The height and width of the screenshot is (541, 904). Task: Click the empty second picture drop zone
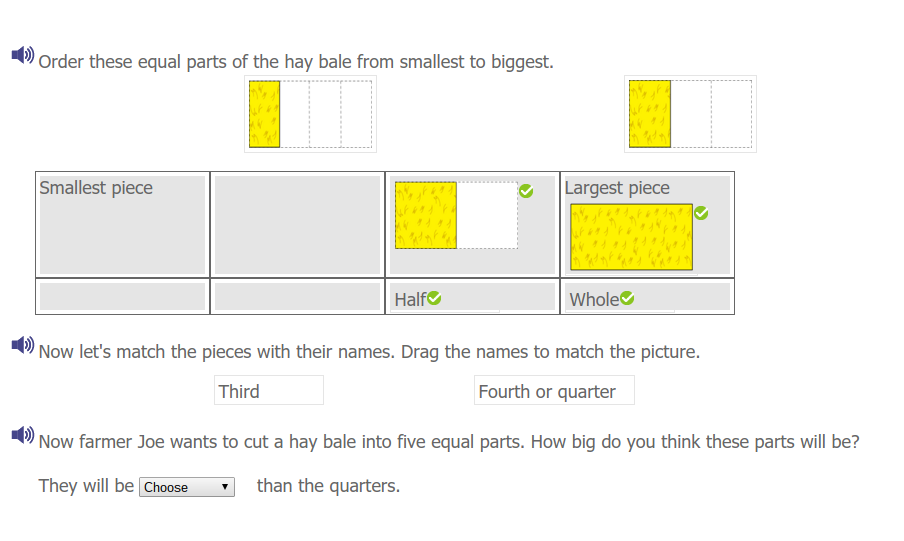(x=297, y=226)
